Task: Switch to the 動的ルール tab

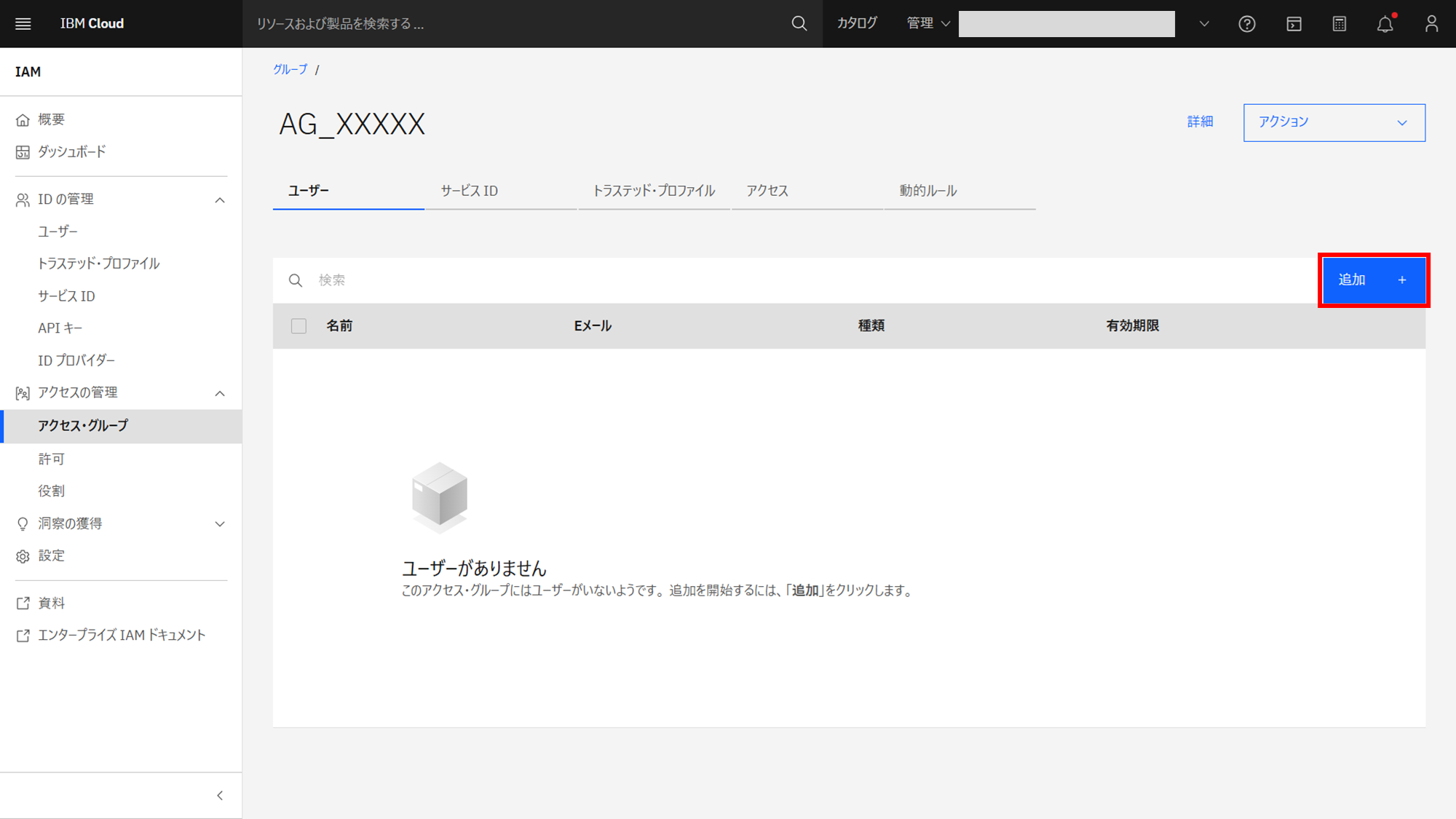Action: coord(927,191)
